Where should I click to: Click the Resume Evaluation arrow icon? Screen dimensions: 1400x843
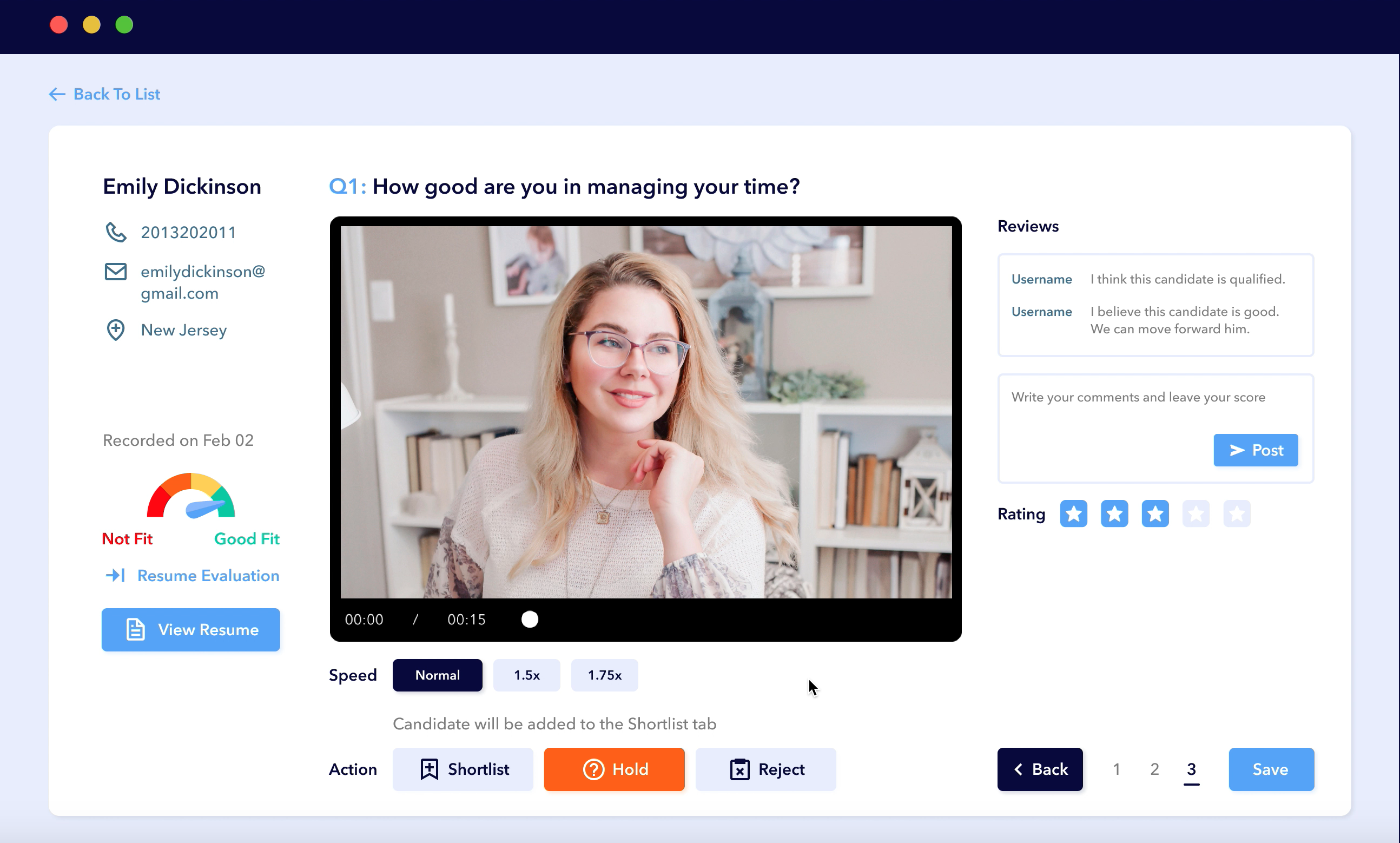click(115, 576)
